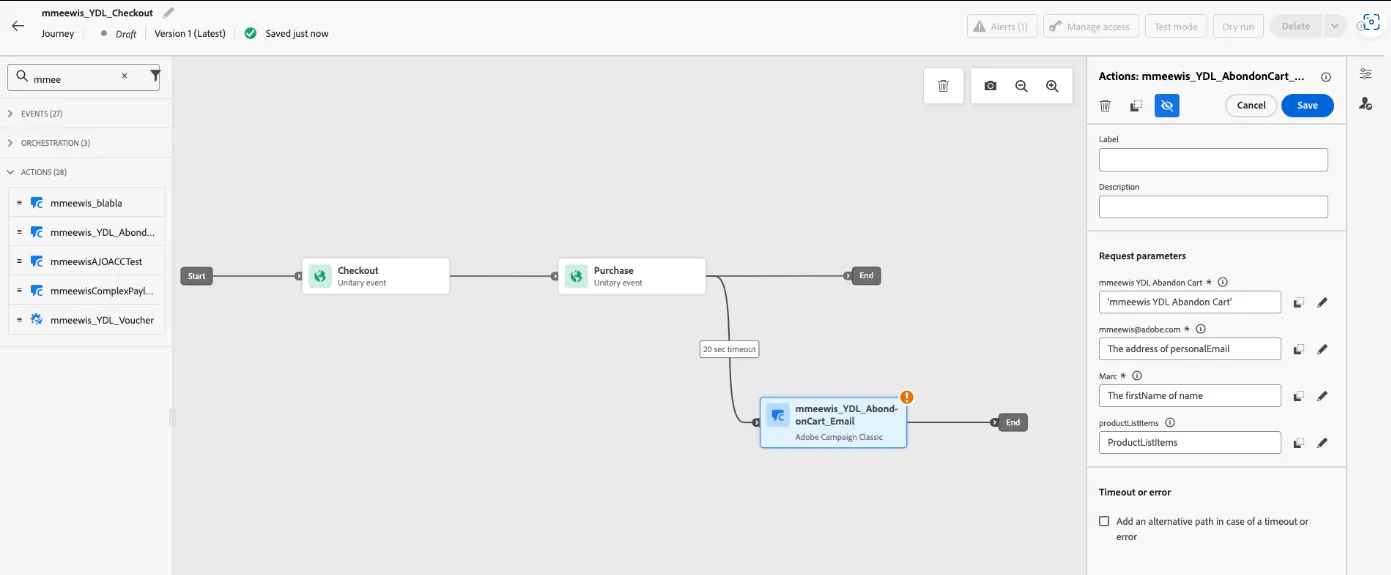Select the mmeewisComplexPayl... action
The image size is (1391, 575).
(87, 290)
